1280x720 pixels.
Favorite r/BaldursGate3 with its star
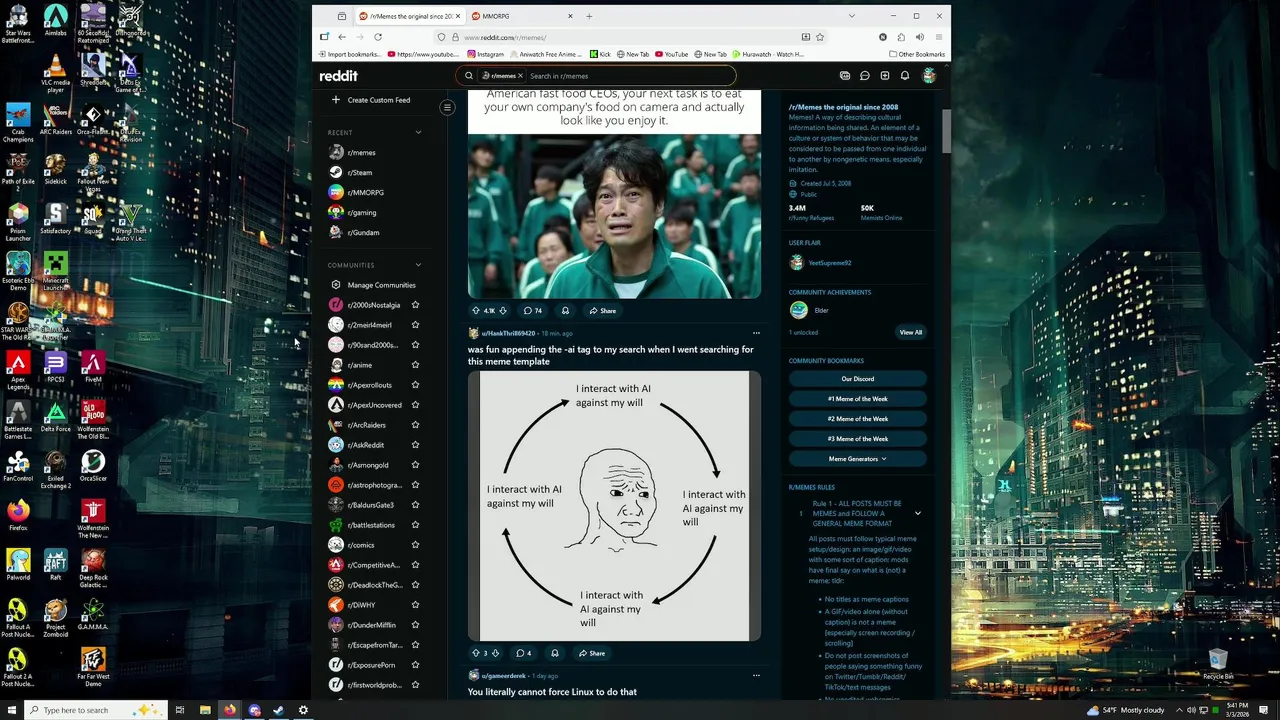415,505
